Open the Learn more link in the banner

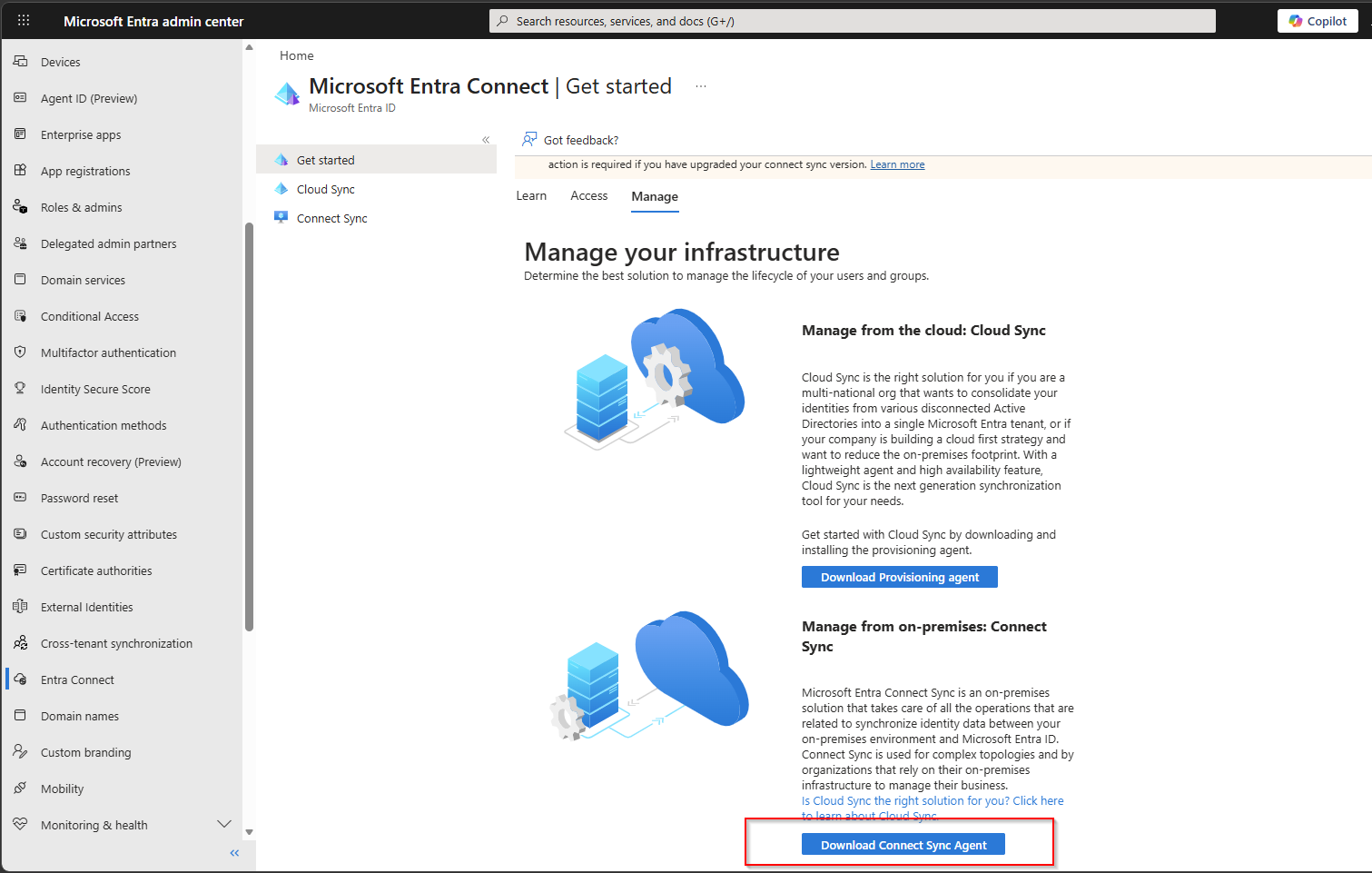(897, 164)
